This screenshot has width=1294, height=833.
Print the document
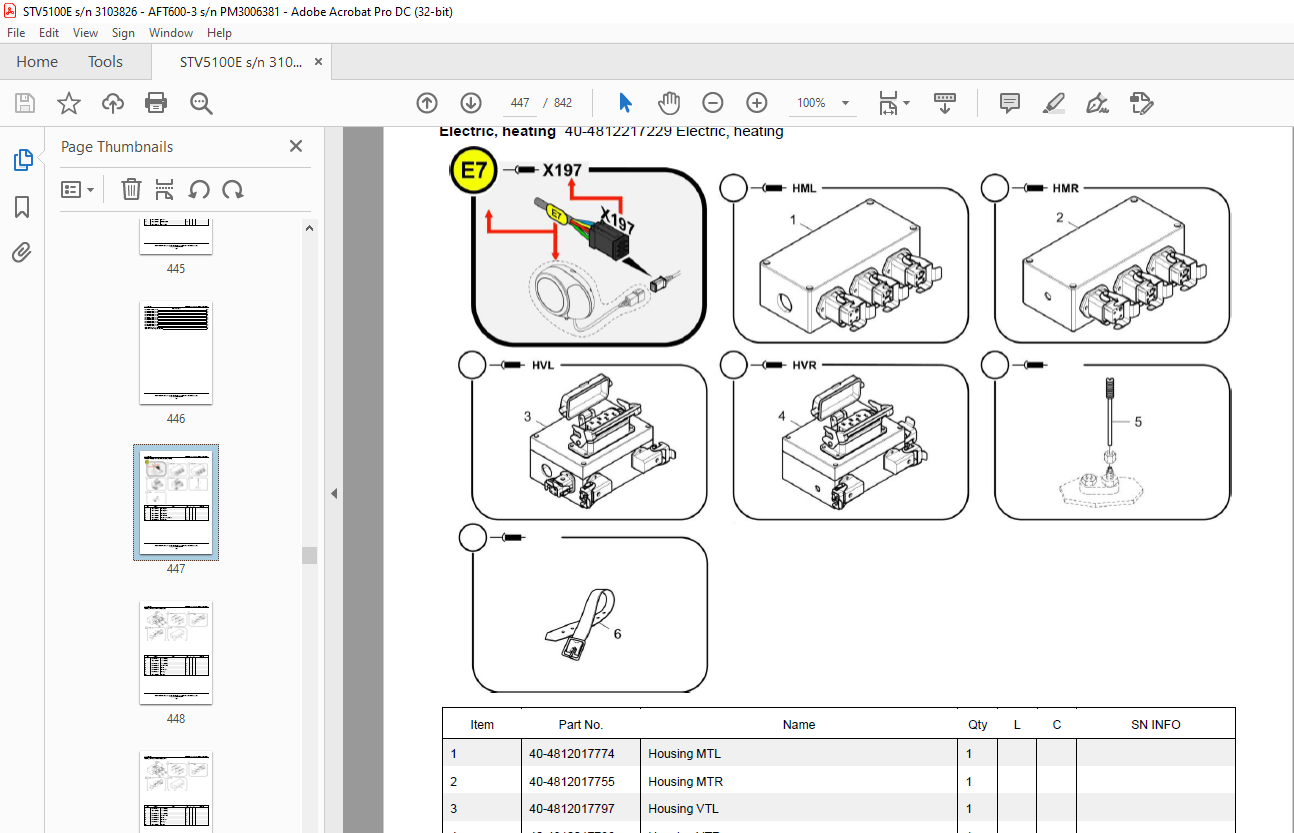[x=156, y=103]
